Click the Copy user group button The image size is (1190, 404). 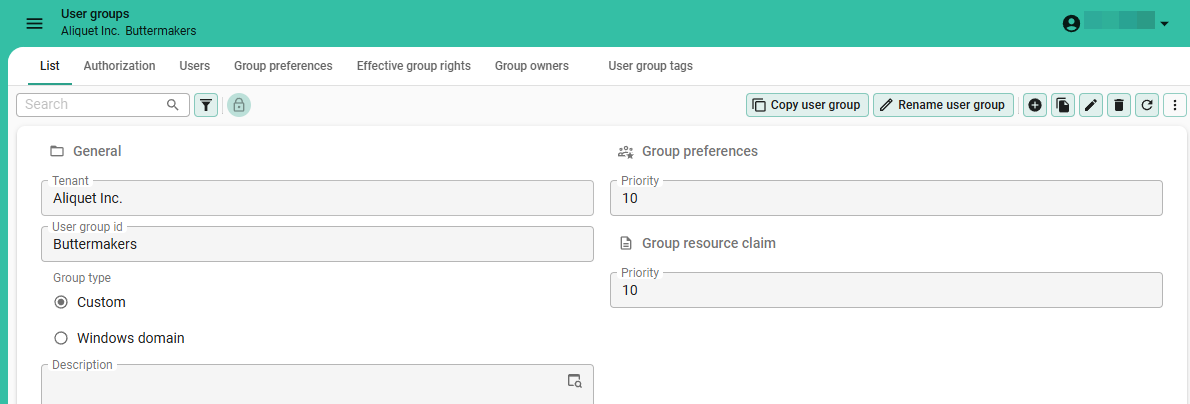coord(806,105)
